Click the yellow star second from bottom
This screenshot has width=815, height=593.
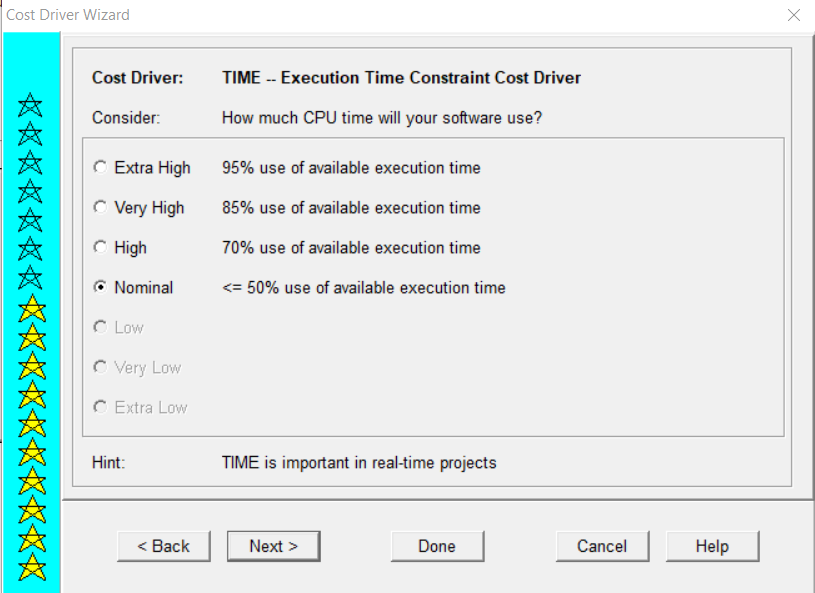(x=32, y=538)
